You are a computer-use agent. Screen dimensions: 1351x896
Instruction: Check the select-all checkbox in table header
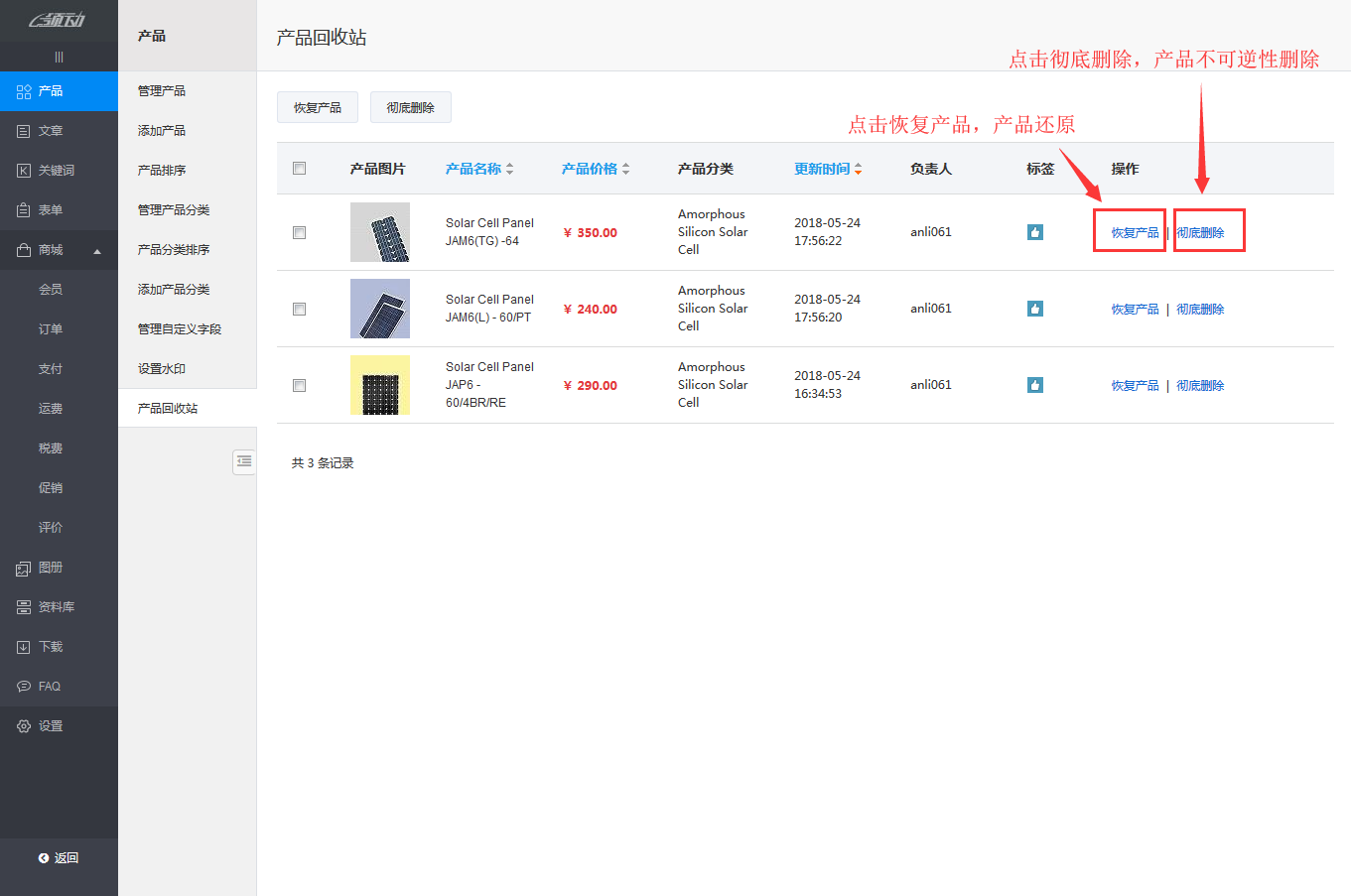click(299, 168)
